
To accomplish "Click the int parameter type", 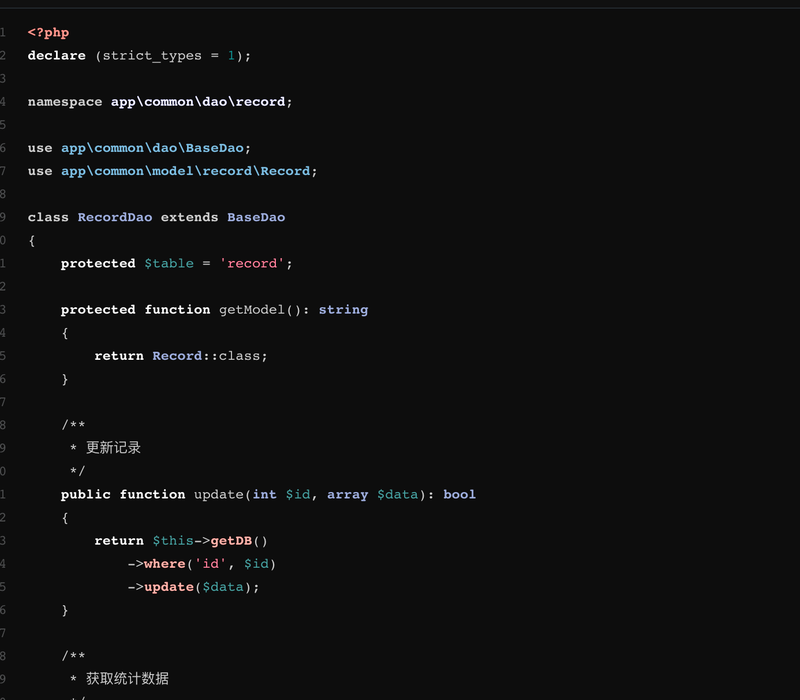I will point(264,495).
